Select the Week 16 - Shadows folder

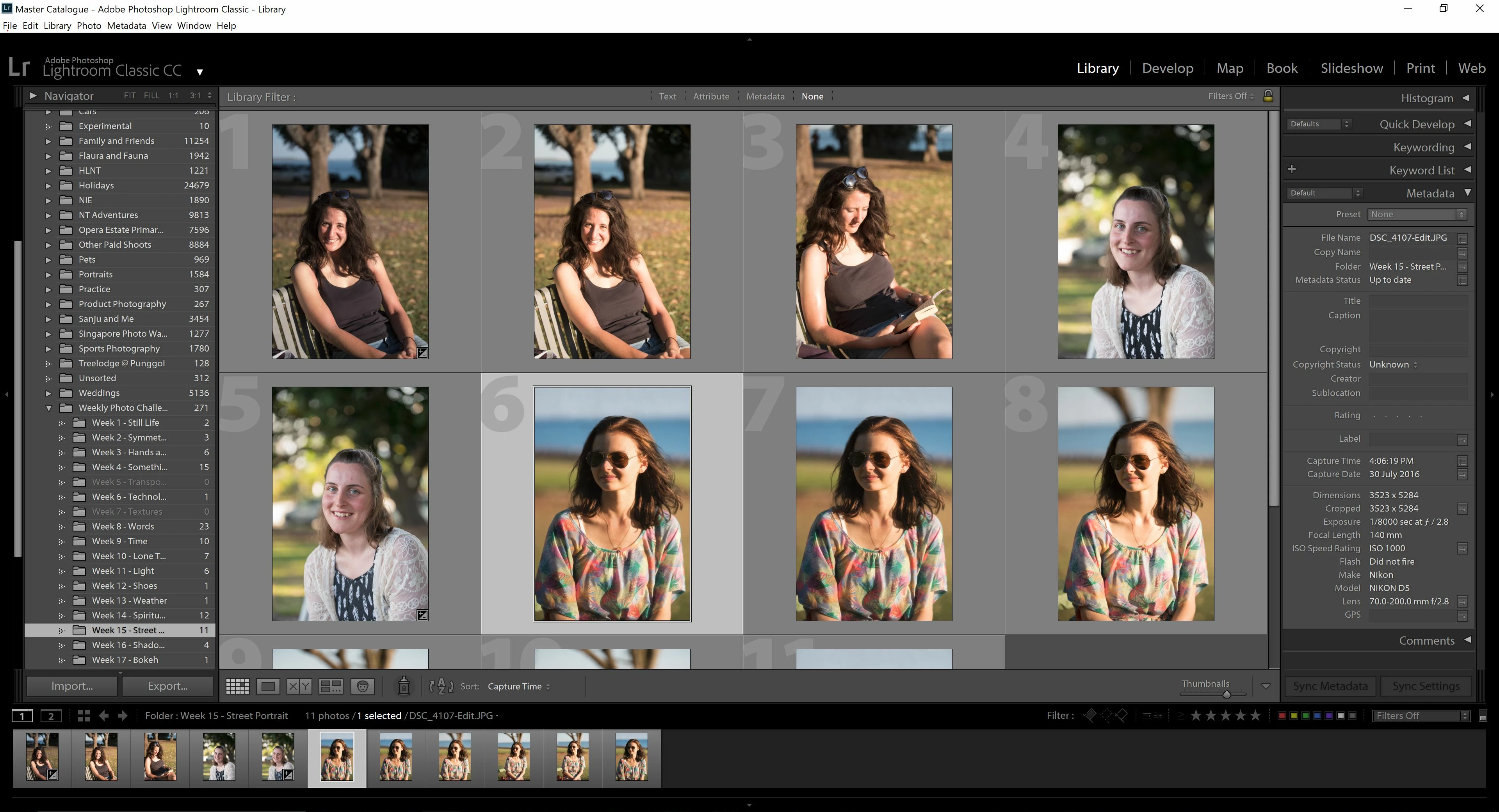[128, 645]
